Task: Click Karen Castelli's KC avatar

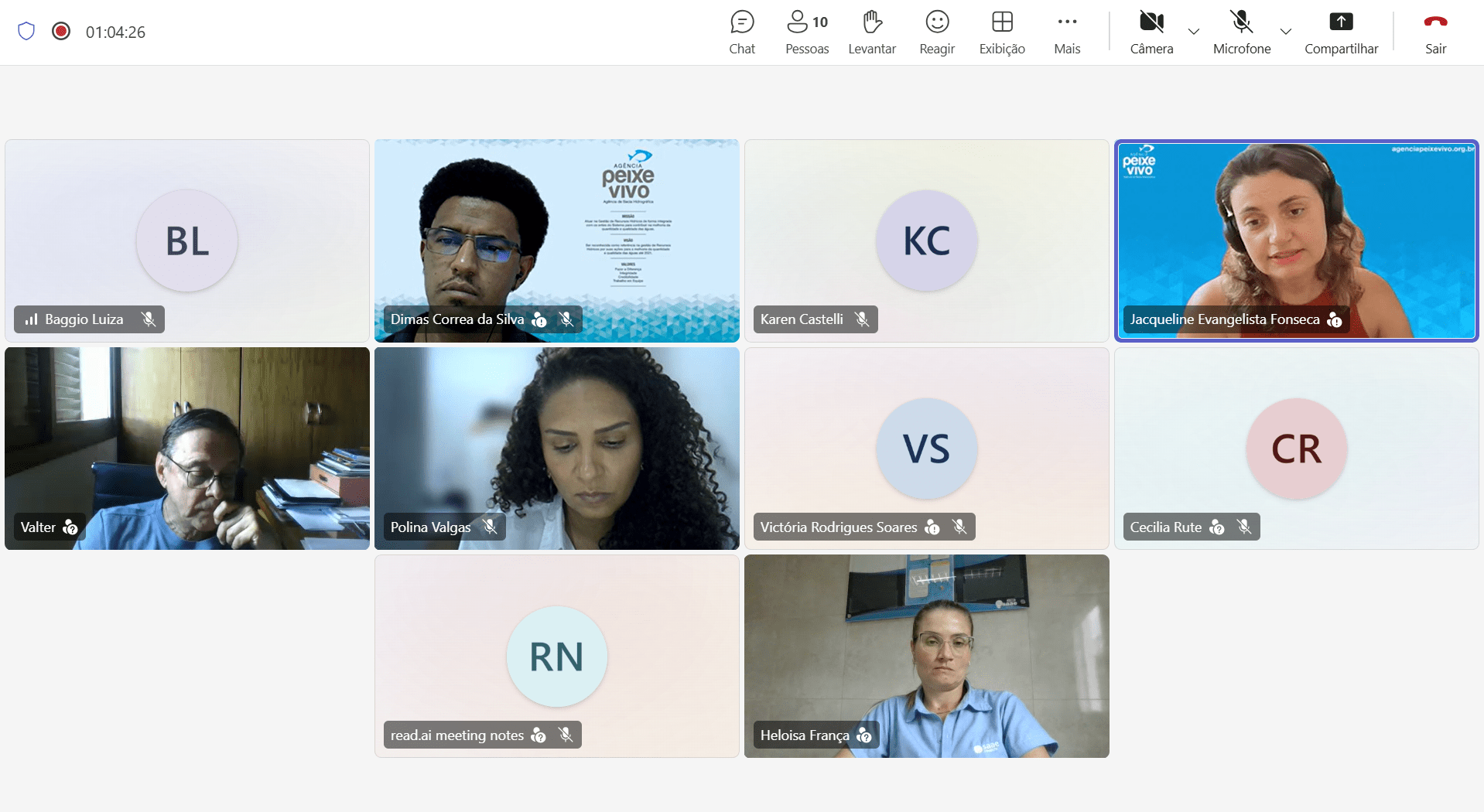Action: [x=926, y=241]
